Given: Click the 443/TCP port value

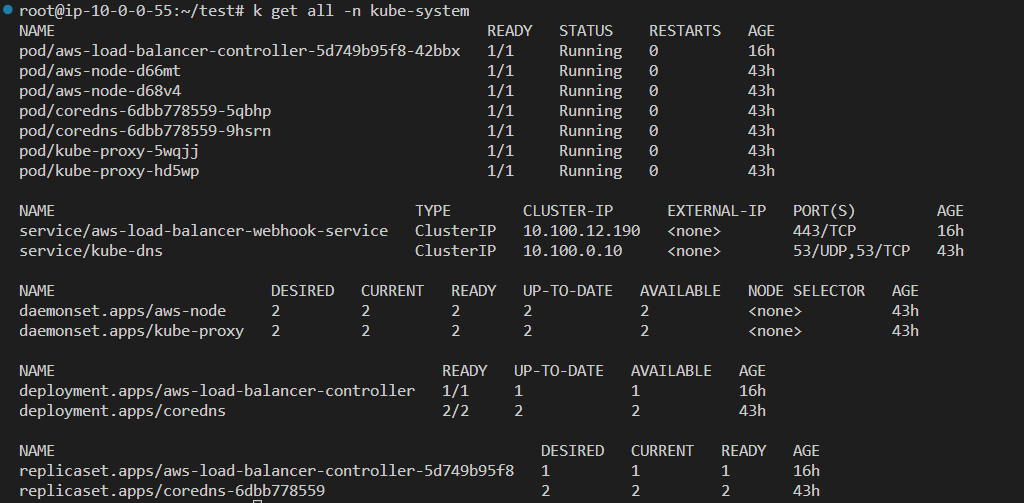Looking at the screenshot, I should (x=824, y=231).
